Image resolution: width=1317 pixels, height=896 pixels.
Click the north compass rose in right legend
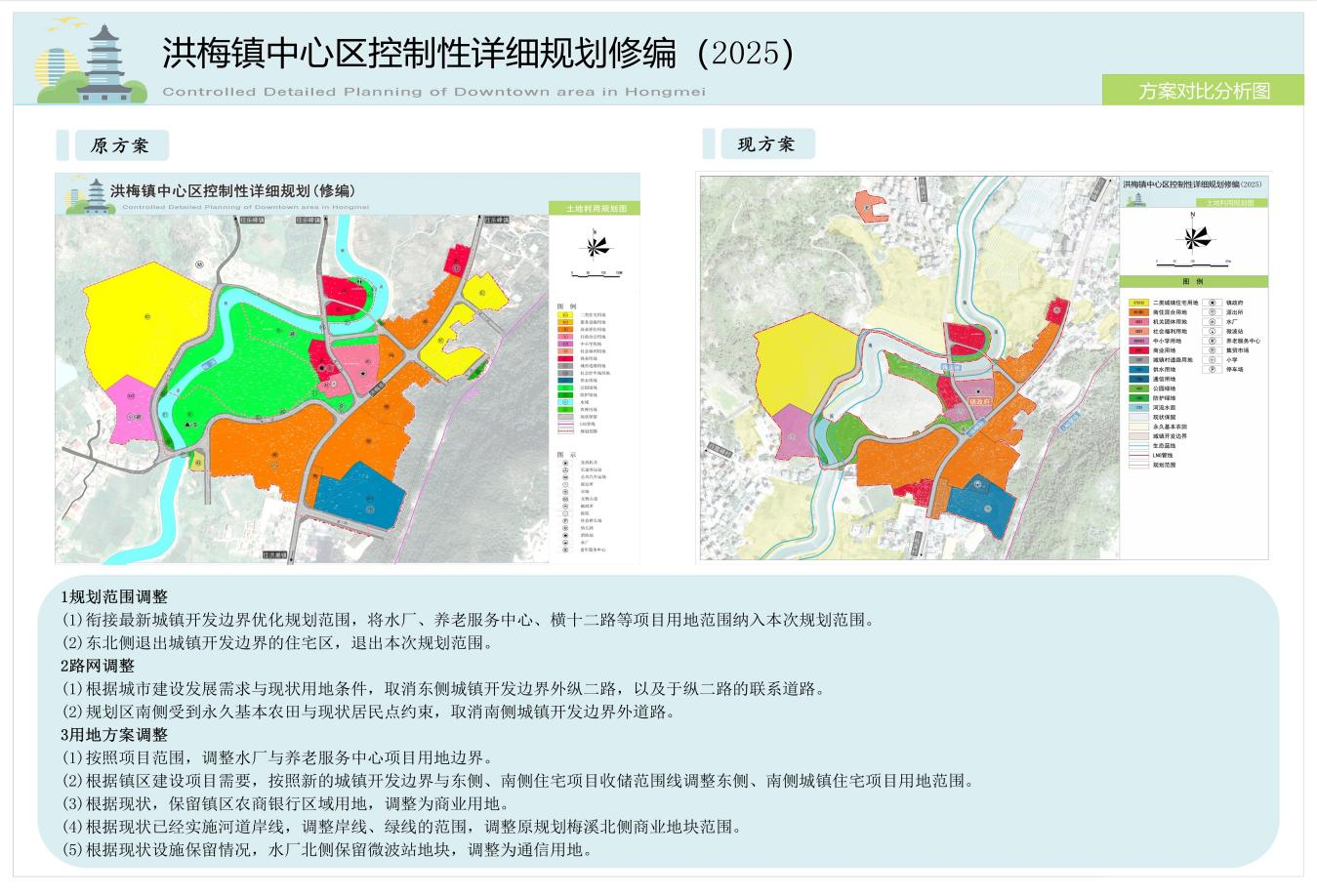1193,237
